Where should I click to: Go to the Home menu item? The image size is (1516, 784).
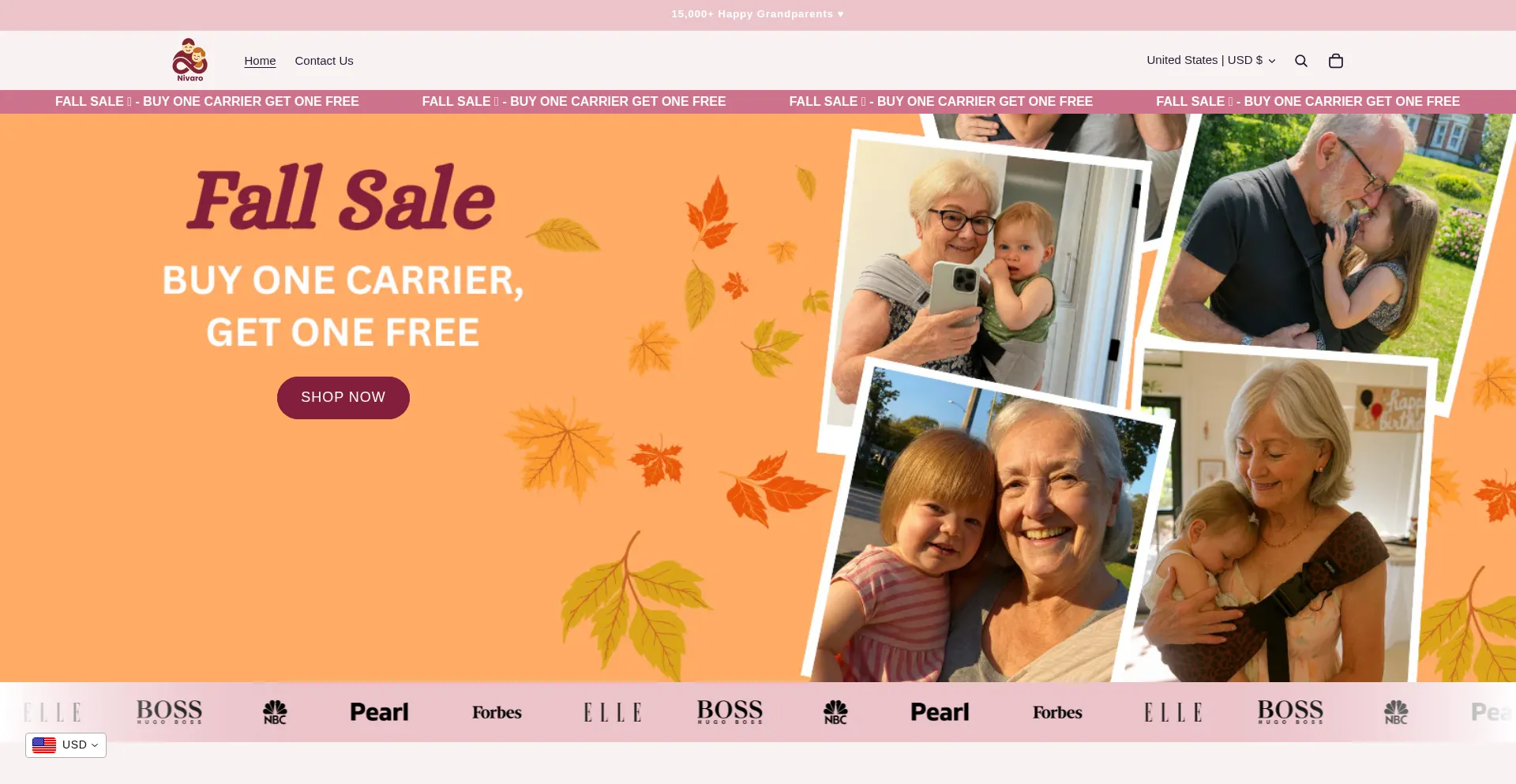click(260, 61)
